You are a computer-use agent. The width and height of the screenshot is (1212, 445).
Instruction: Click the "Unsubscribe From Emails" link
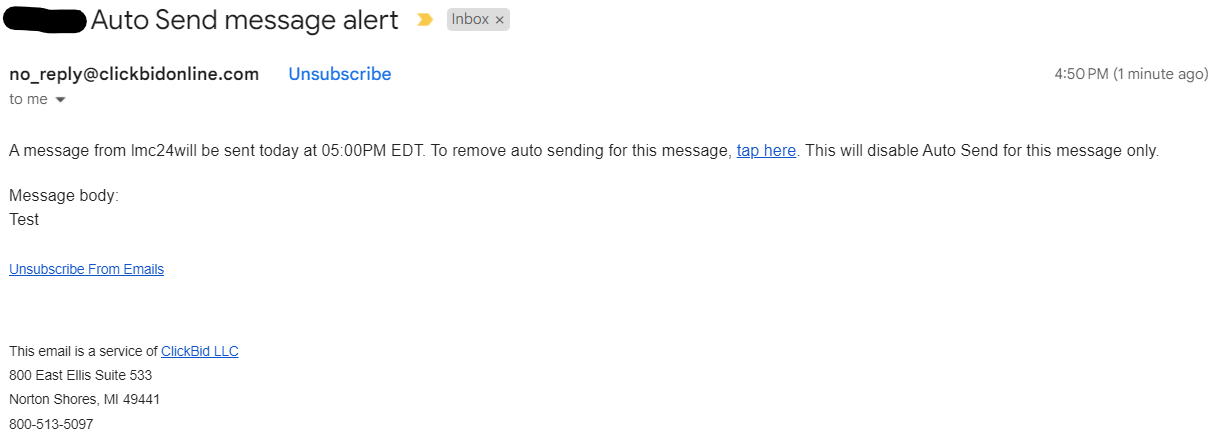86,269
